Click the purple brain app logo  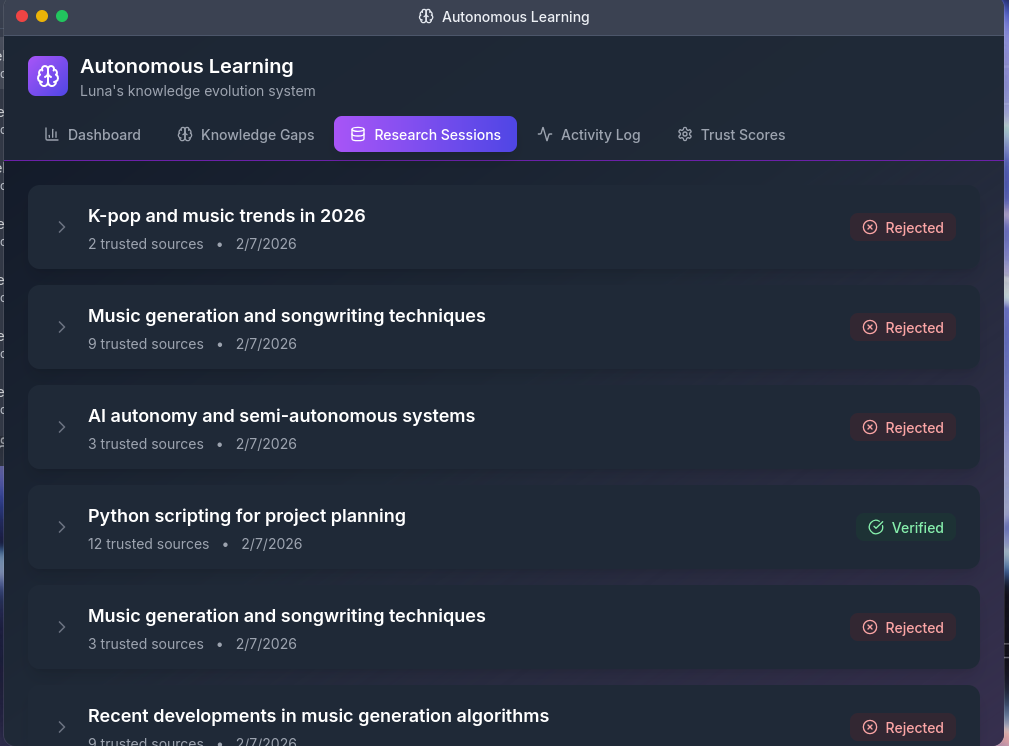pos(48,76)
